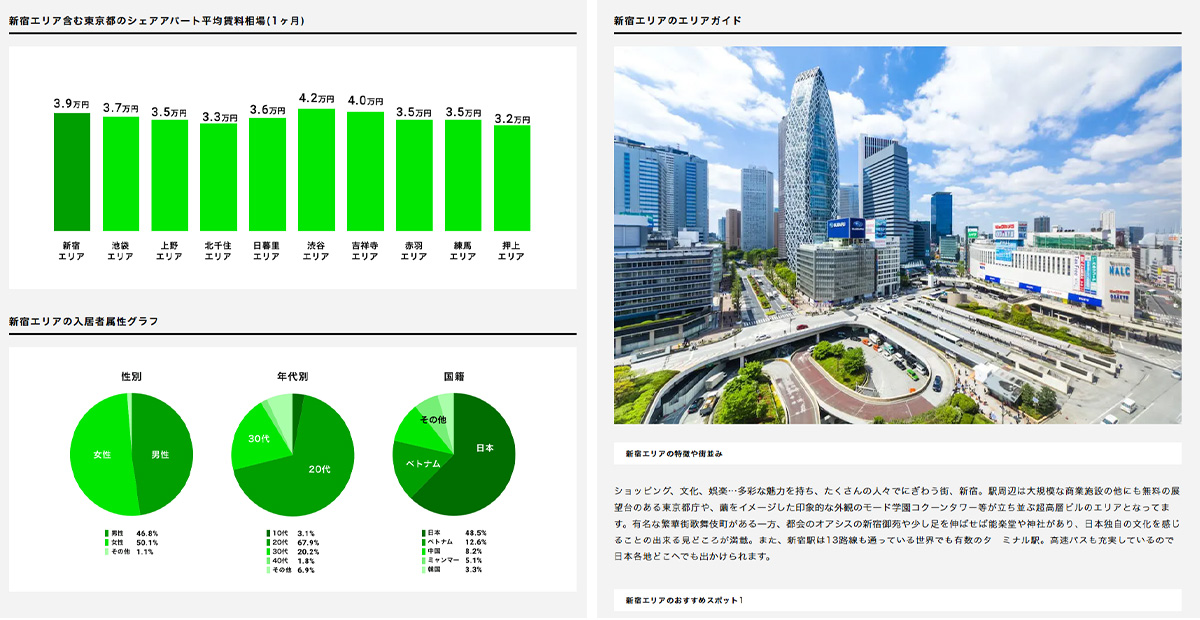Screen dimensions: 1200x620
Task: Select the 吉祥寺エリア bar showing 4.0万円
Action: pyautogui.click(x=365, y=172)
